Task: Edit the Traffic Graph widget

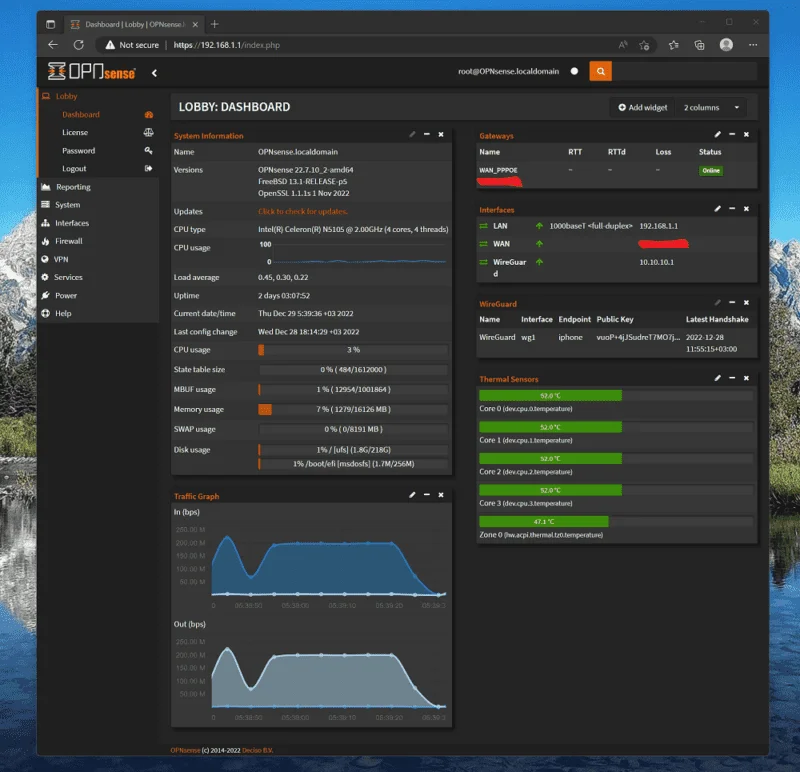Action: (412, 495)
